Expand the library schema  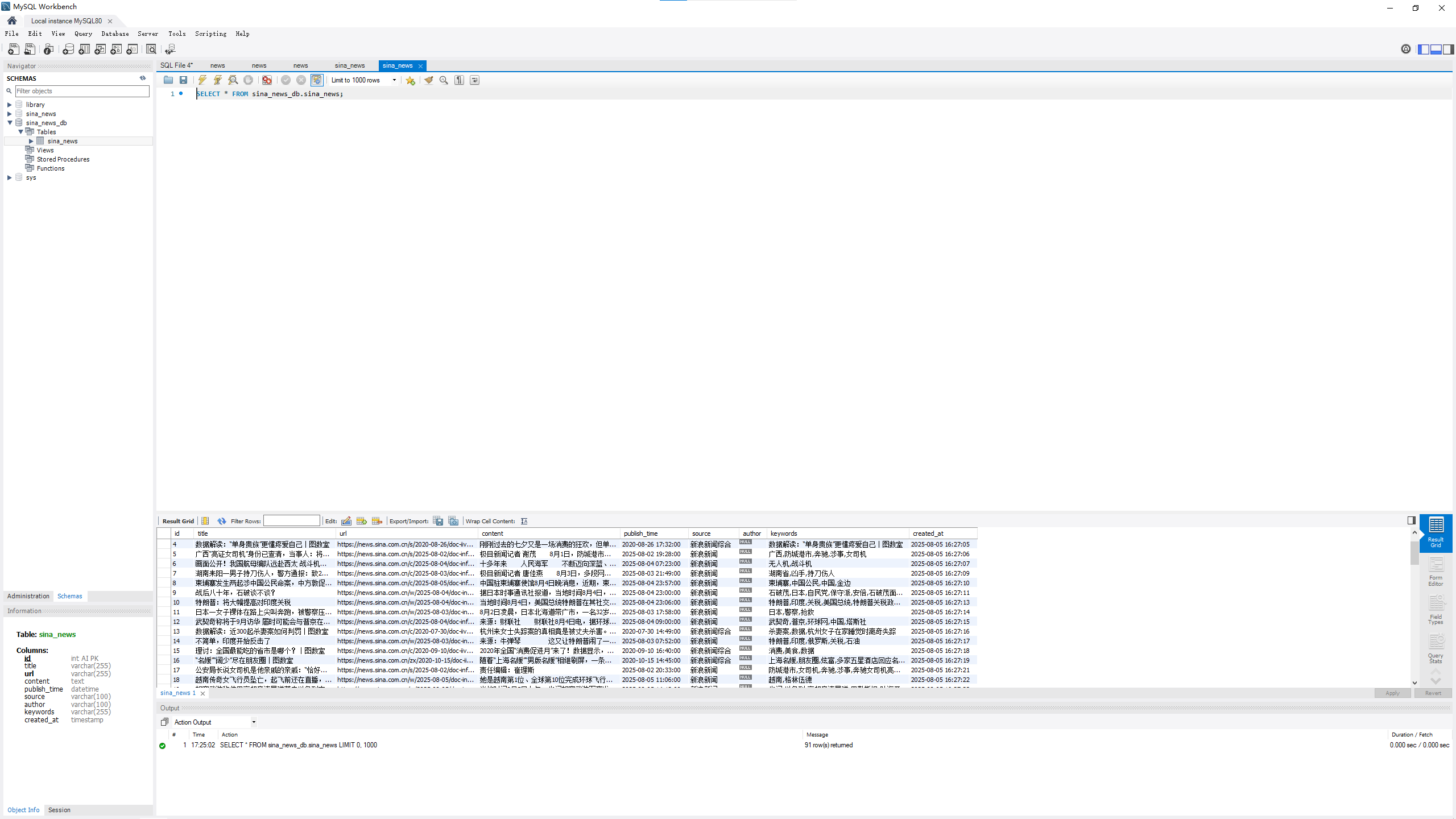point(10,105)
